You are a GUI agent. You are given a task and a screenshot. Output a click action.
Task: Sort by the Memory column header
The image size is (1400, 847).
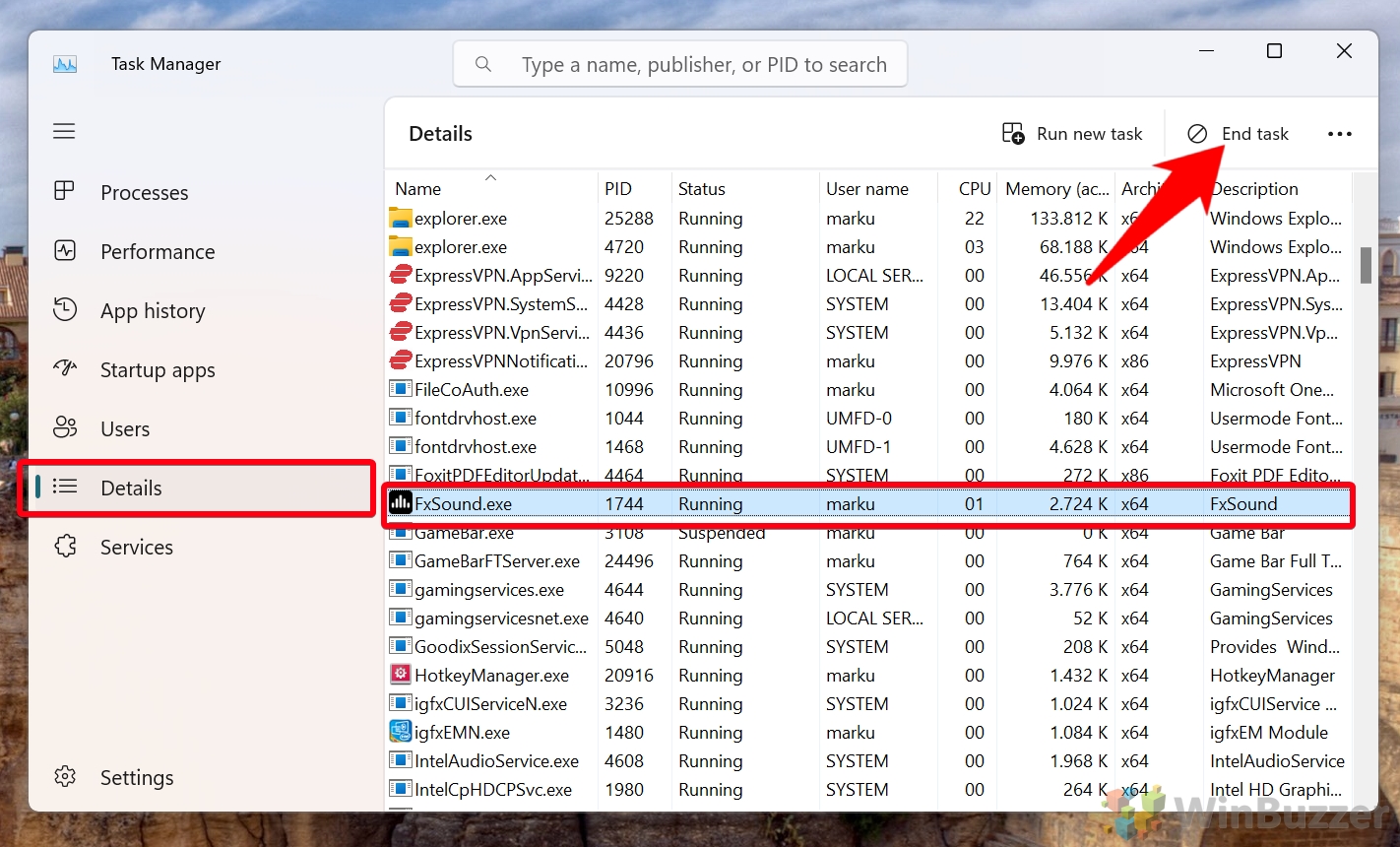point(1056,188)
